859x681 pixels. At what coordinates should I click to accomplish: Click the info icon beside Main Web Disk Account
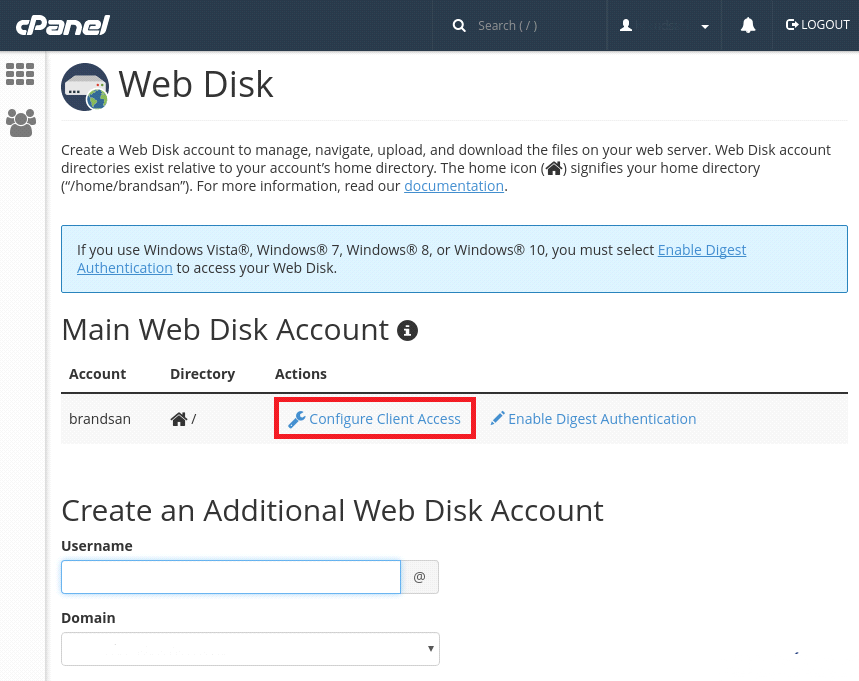(x=406, y=330)
